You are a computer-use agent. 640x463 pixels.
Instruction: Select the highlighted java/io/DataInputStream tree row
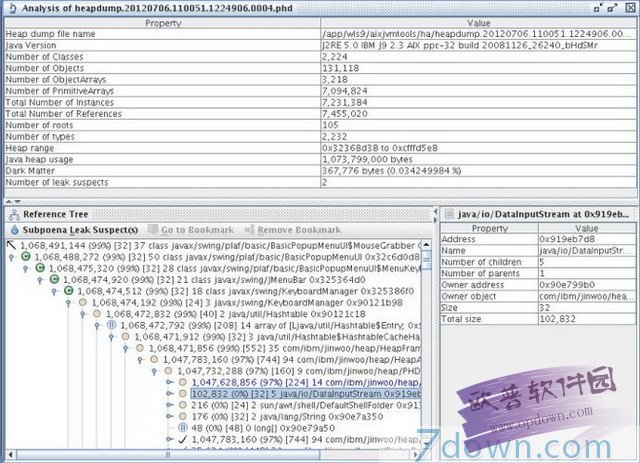coord(305,394)
